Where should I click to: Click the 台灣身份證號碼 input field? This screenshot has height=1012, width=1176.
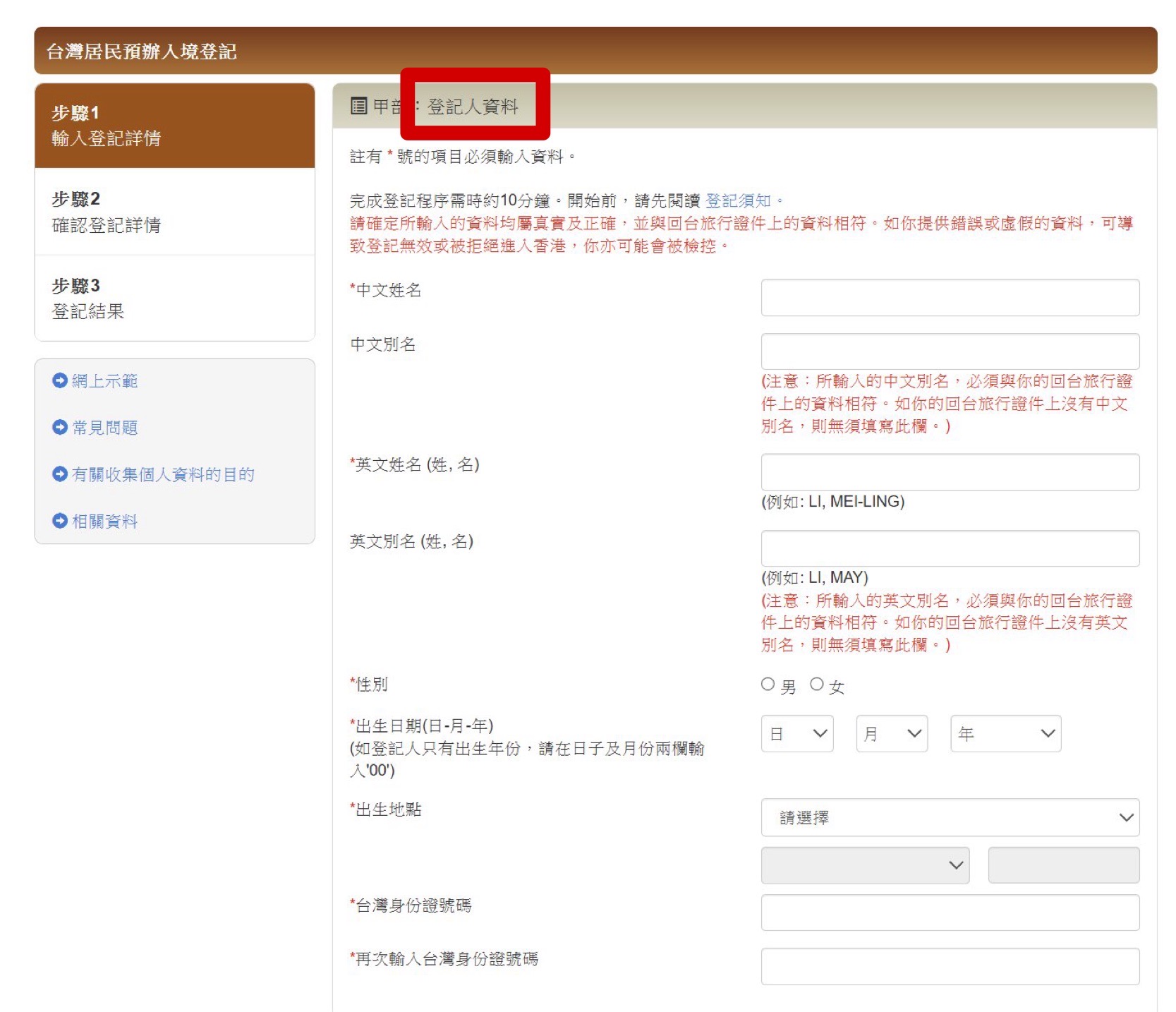pyautogui.click(x=950, y=912)
